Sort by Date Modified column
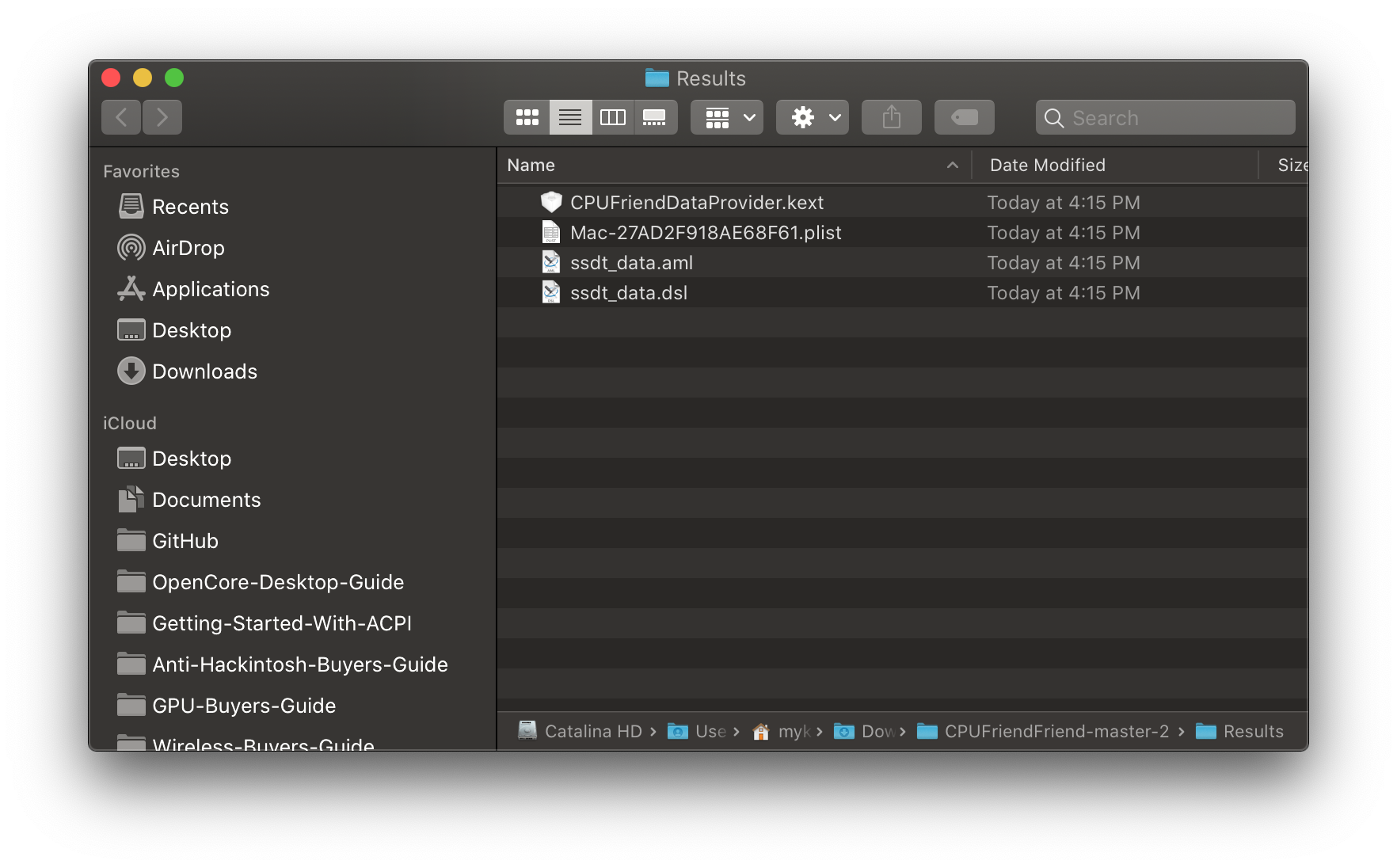Viewport: 1397px width, 868px height. click(x=1047, y=166)
